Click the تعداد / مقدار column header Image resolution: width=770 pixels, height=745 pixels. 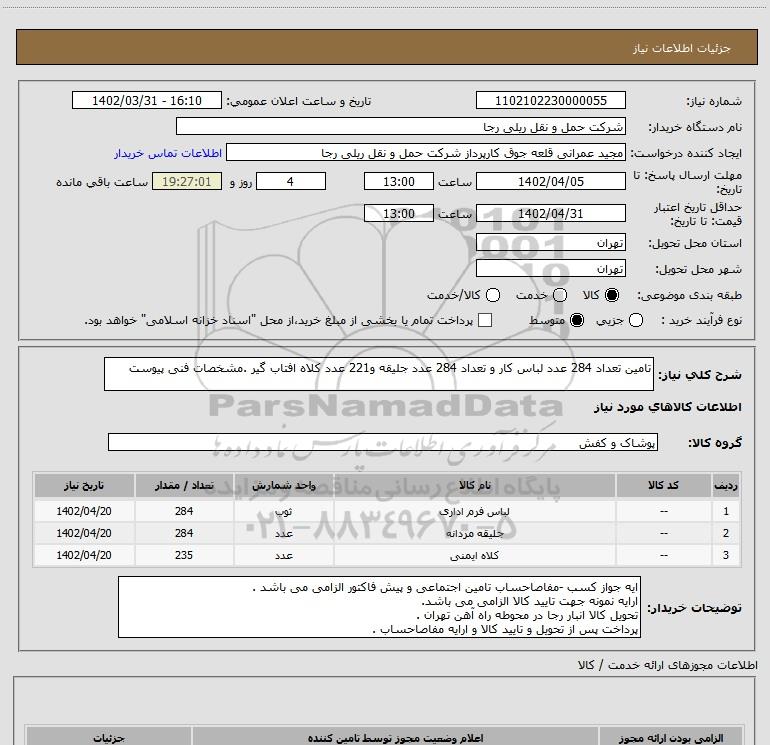[184, 485]
